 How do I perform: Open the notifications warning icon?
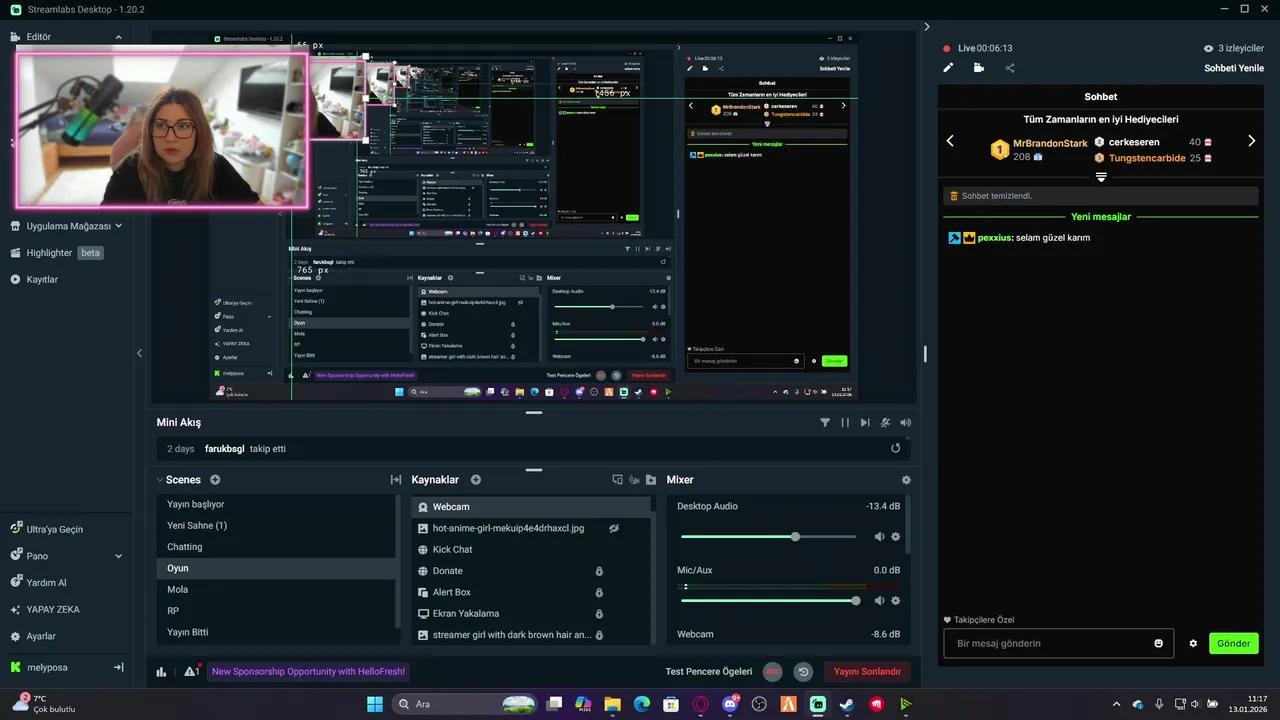191,672
